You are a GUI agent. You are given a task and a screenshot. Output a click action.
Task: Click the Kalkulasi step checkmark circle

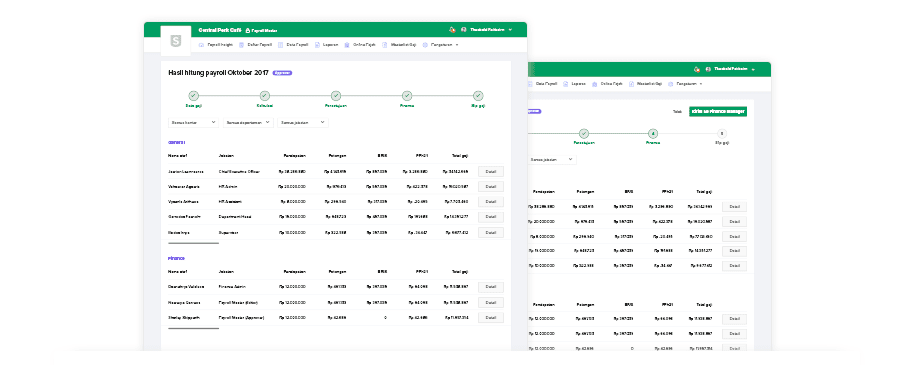(265, 96)
